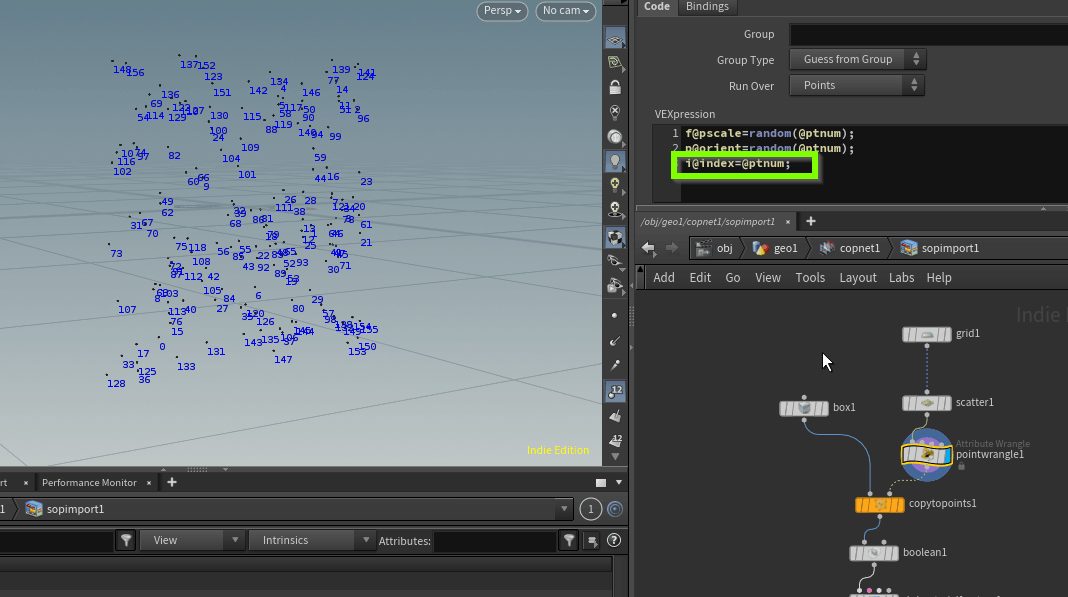The height and width of the screenshot is (597, 1068).
Task: Click the normal lighting bulb icon
Action: (615, 162)
